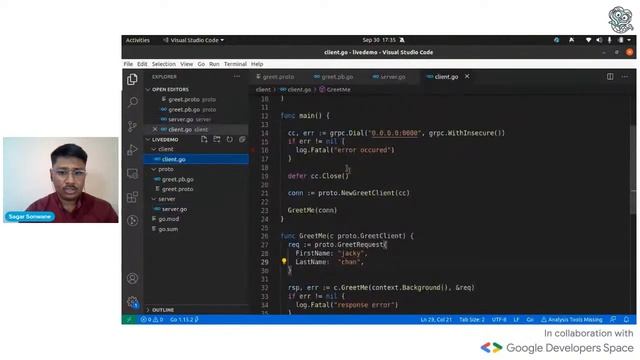
Task: Click Tab Size: 2 in status bar
Action: (x=472, y=320)
